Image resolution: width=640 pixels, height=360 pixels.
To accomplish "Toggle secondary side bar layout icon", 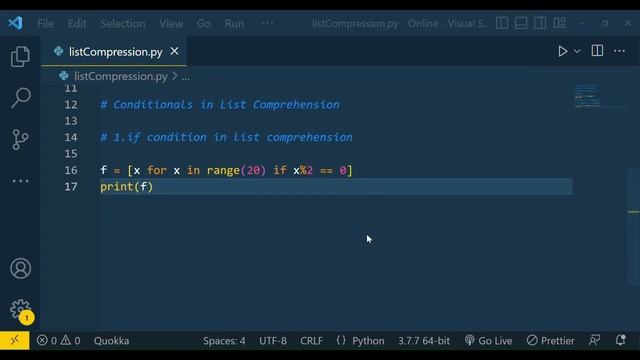I will [x=540, y=23].
